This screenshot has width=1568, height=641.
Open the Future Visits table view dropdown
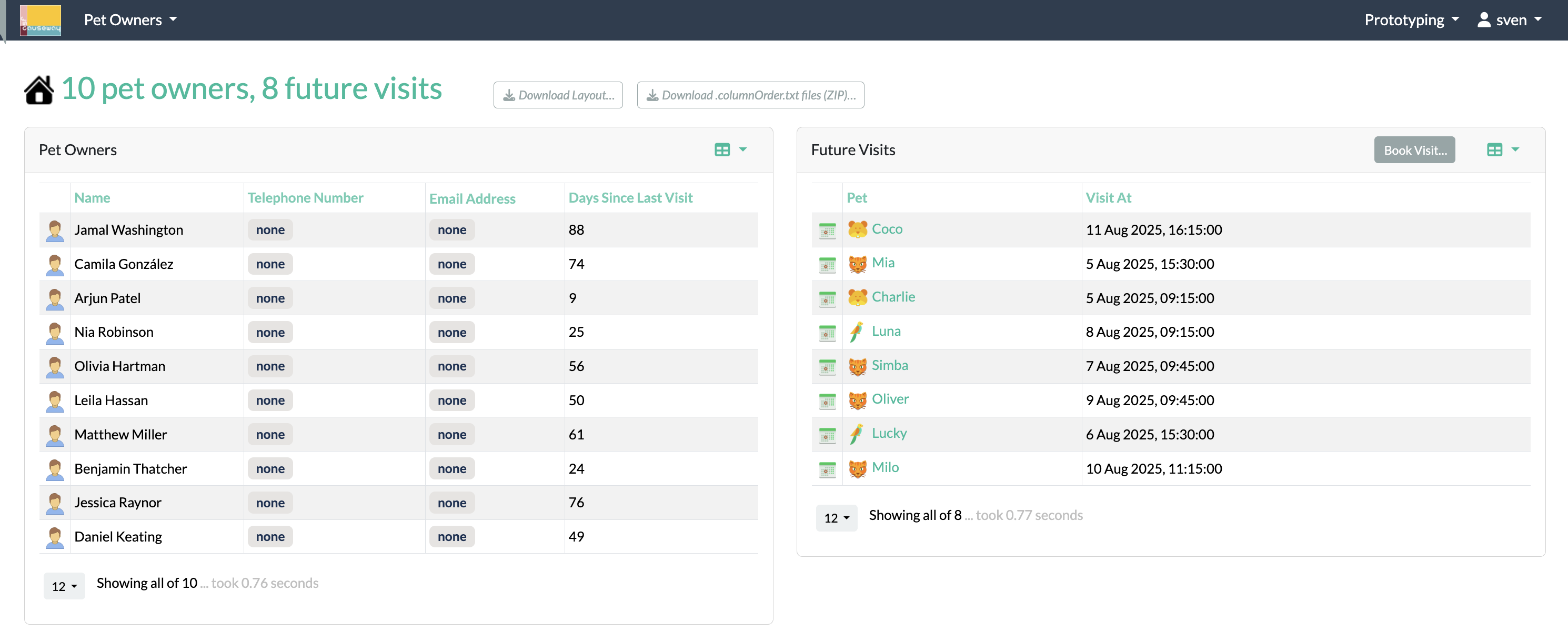1503,150
